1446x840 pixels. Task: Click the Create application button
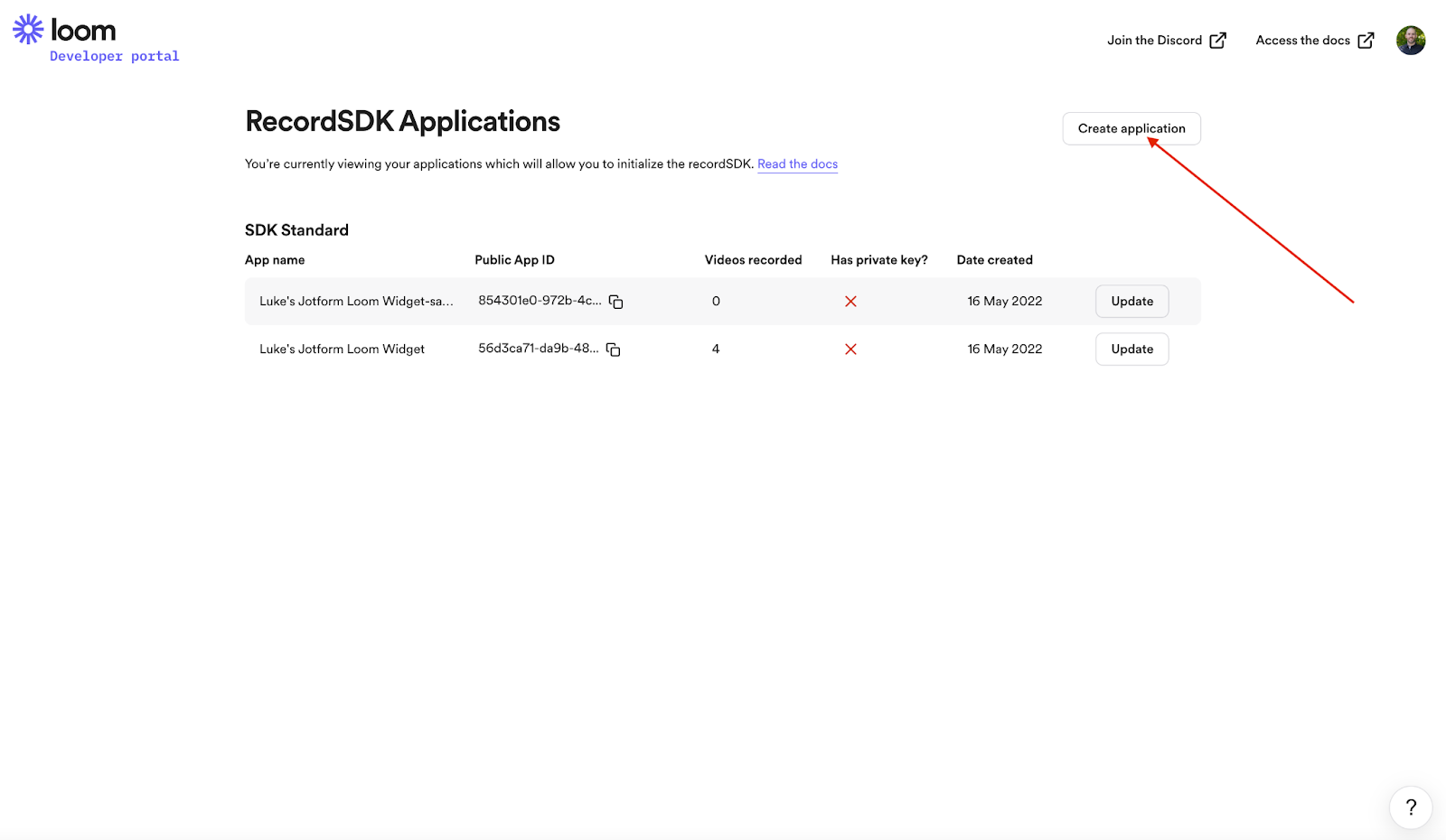[x=1131, y=128]
